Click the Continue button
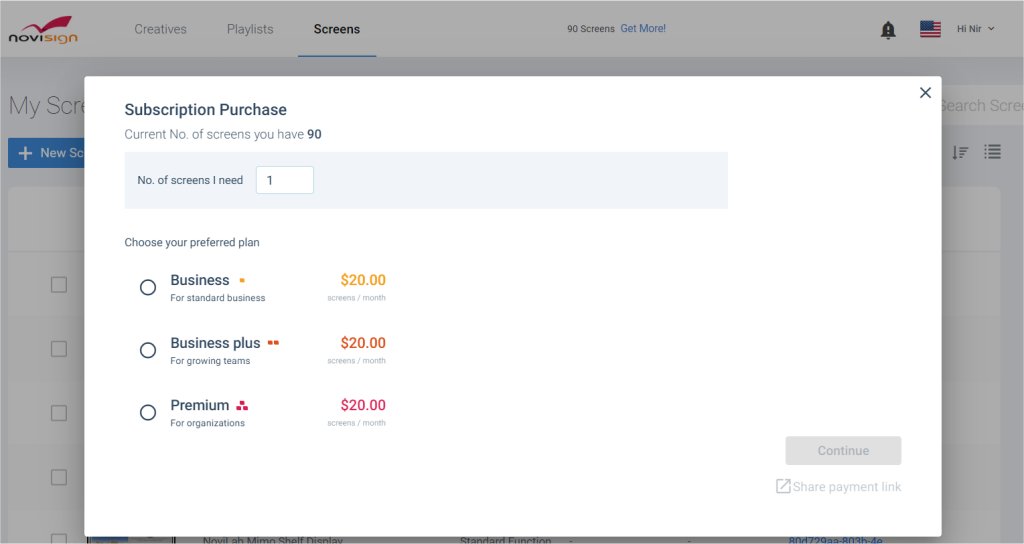Screen dimensions: 1024x544 coord(843,451)
